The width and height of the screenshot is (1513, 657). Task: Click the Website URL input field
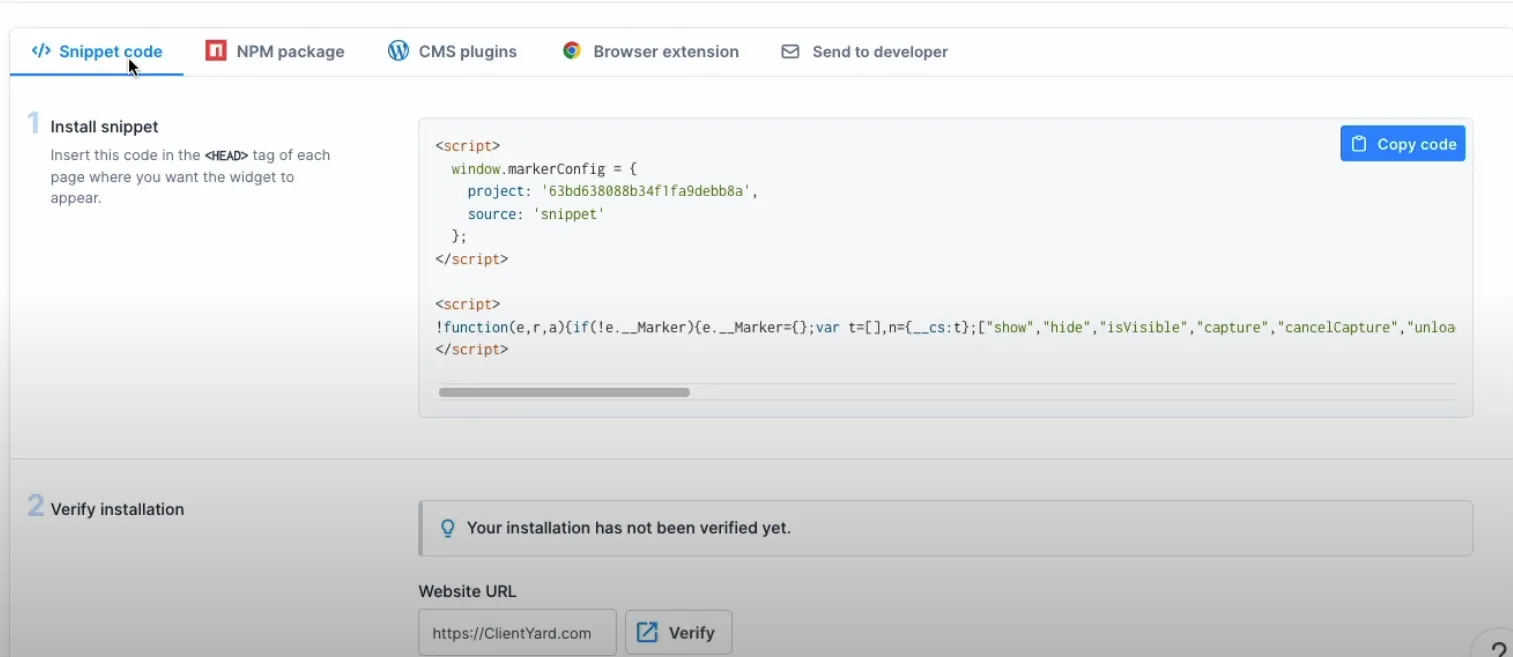(x=517, y=633)
